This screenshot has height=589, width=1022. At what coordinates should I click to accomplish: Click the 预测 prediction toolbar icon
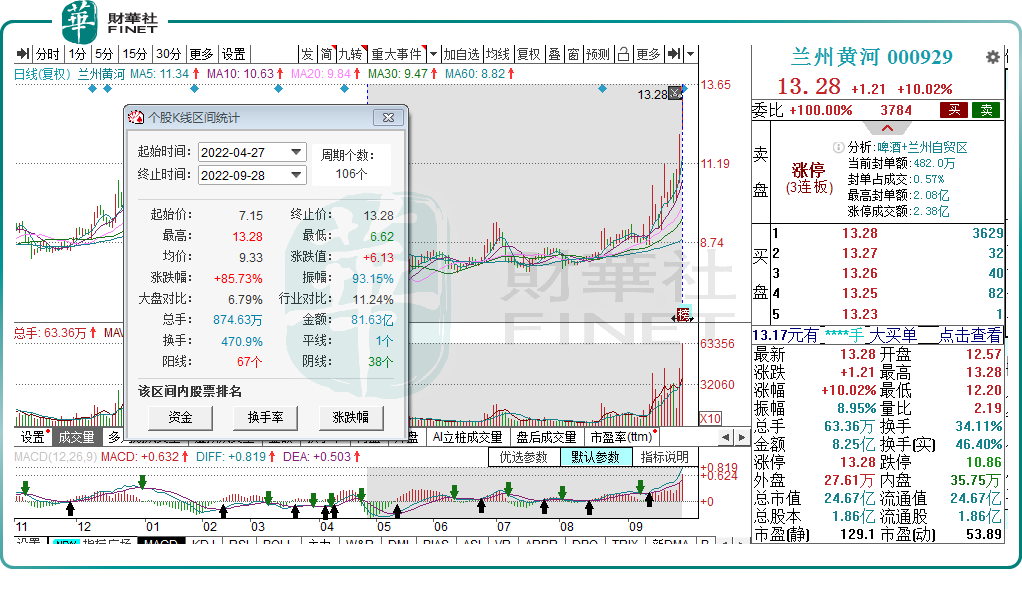tap(600, 56)
